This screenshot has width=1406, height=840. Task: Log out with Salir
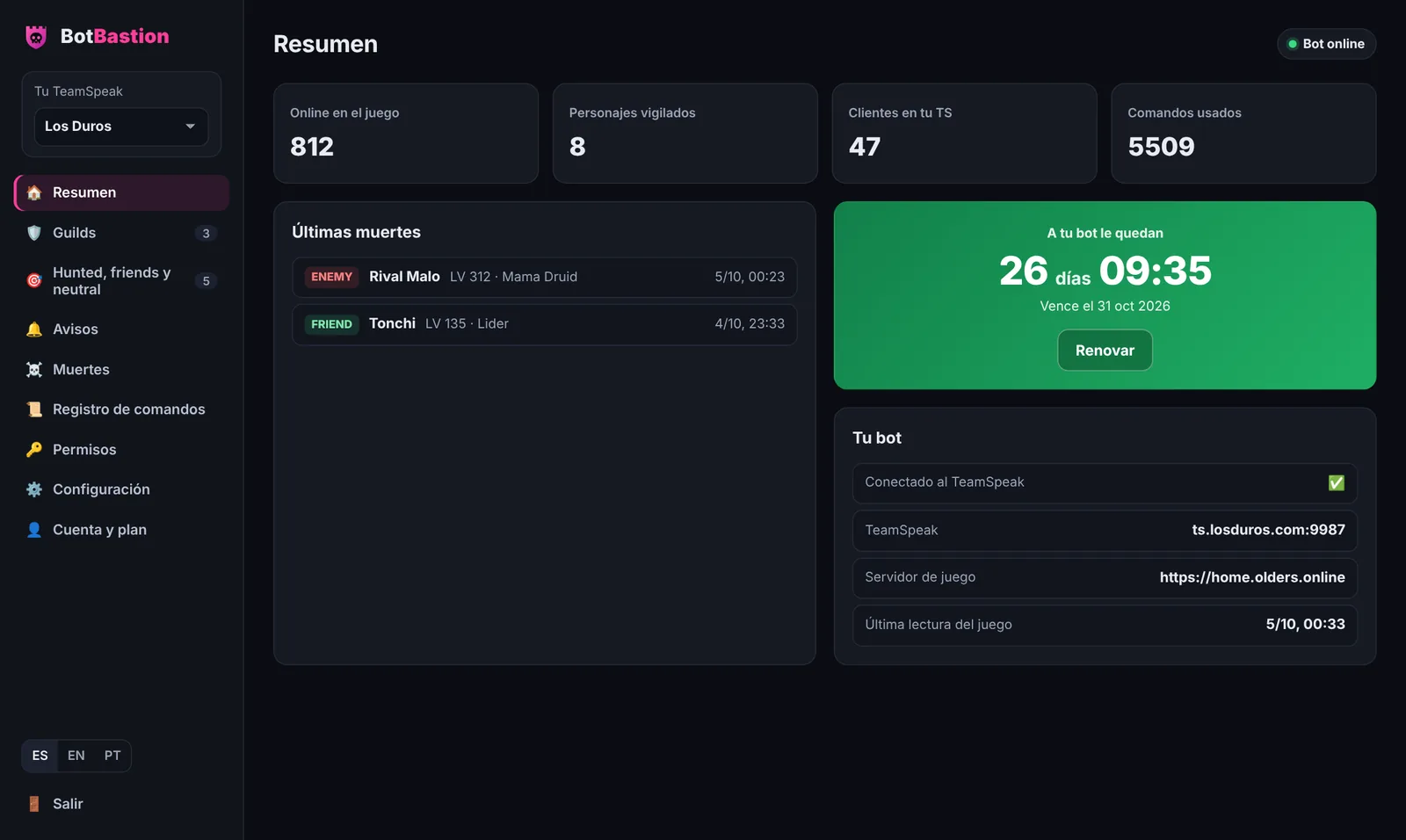[122, 804]
